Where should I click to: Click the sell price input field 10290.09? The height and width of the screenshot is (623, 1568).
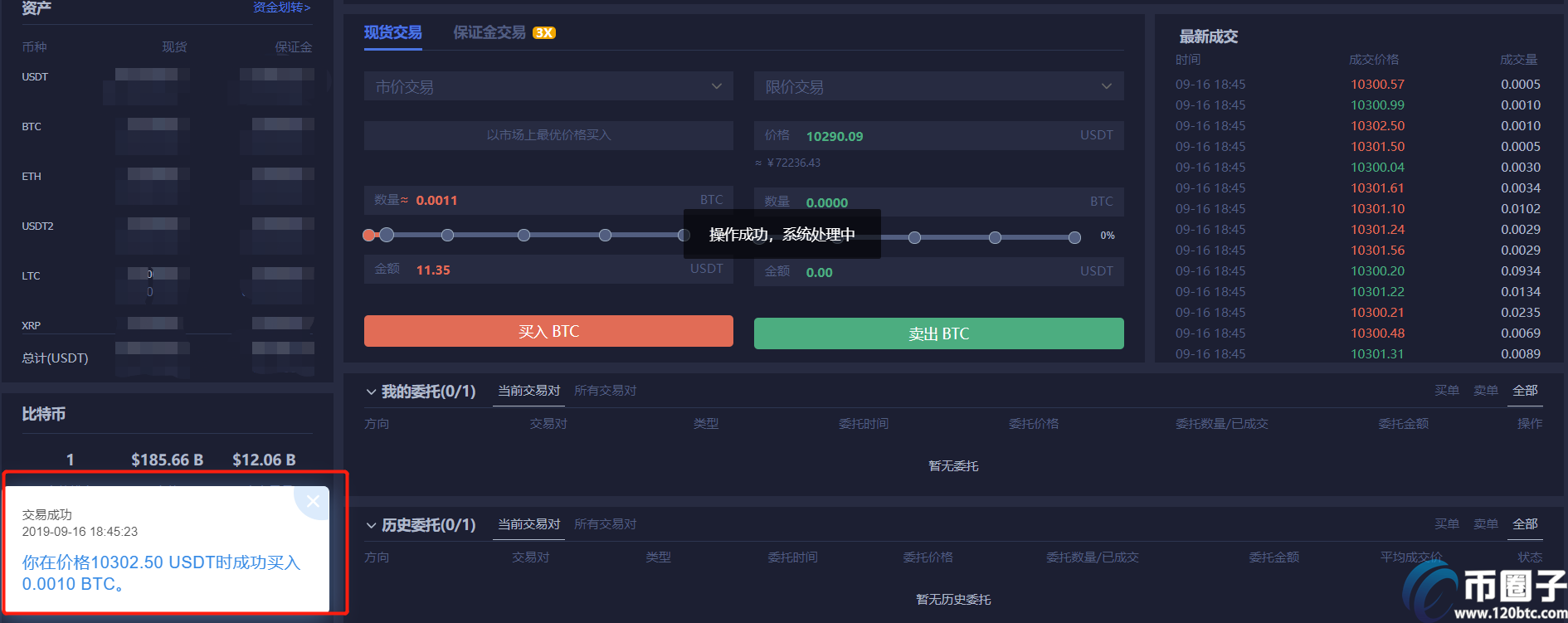pos(939,136)
